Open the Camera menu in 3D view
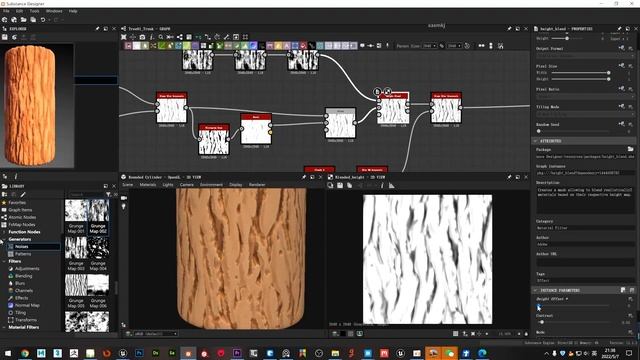Viewport: 640px width, 360px height. click(x=187, y=185)
